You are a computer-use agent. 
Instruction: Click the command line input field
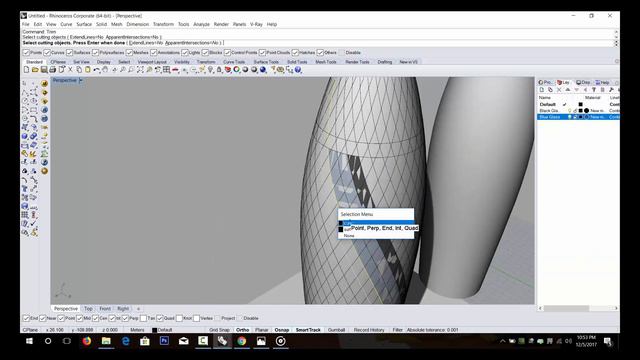pyautogui.click(x=318, y=42)
